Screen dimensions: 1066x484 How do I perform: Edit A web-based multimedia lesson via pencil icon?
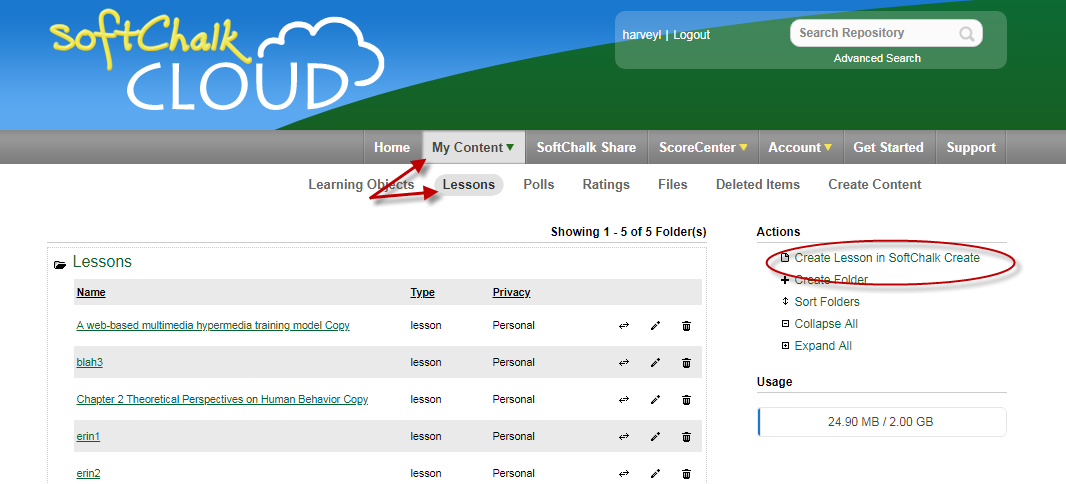pyautogui.click(x=655, y=326)
